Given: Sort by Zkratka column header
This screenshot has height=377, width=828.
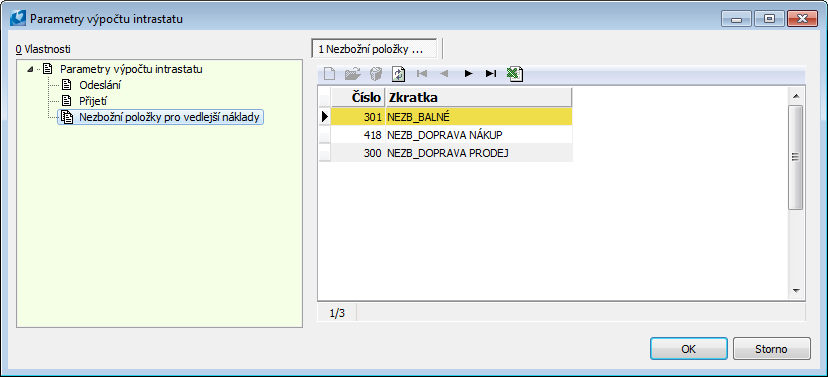Looking at the screenshot, I should tap(478, 98).
